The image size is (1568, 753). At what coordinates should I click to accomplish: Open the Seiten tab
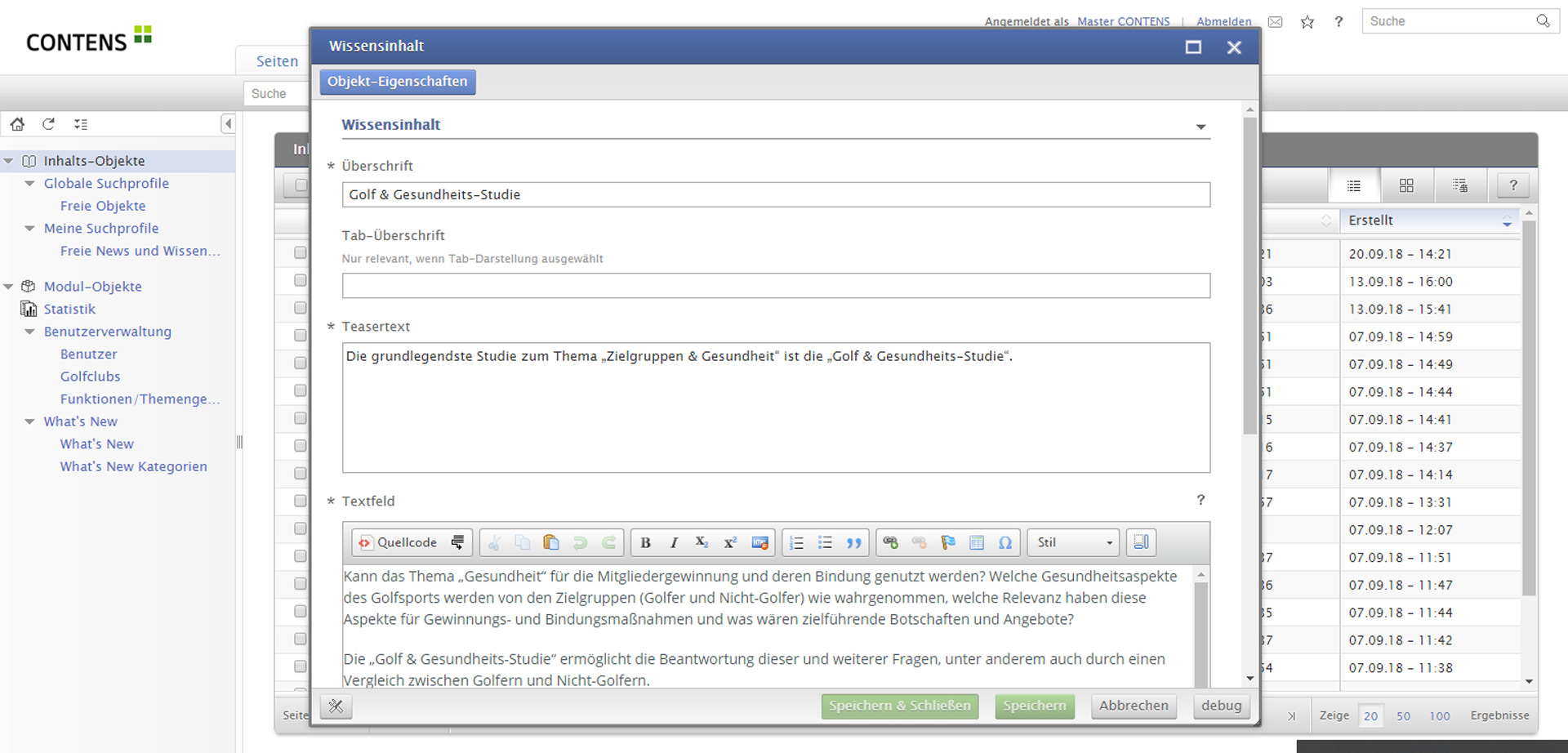(277, 61)
